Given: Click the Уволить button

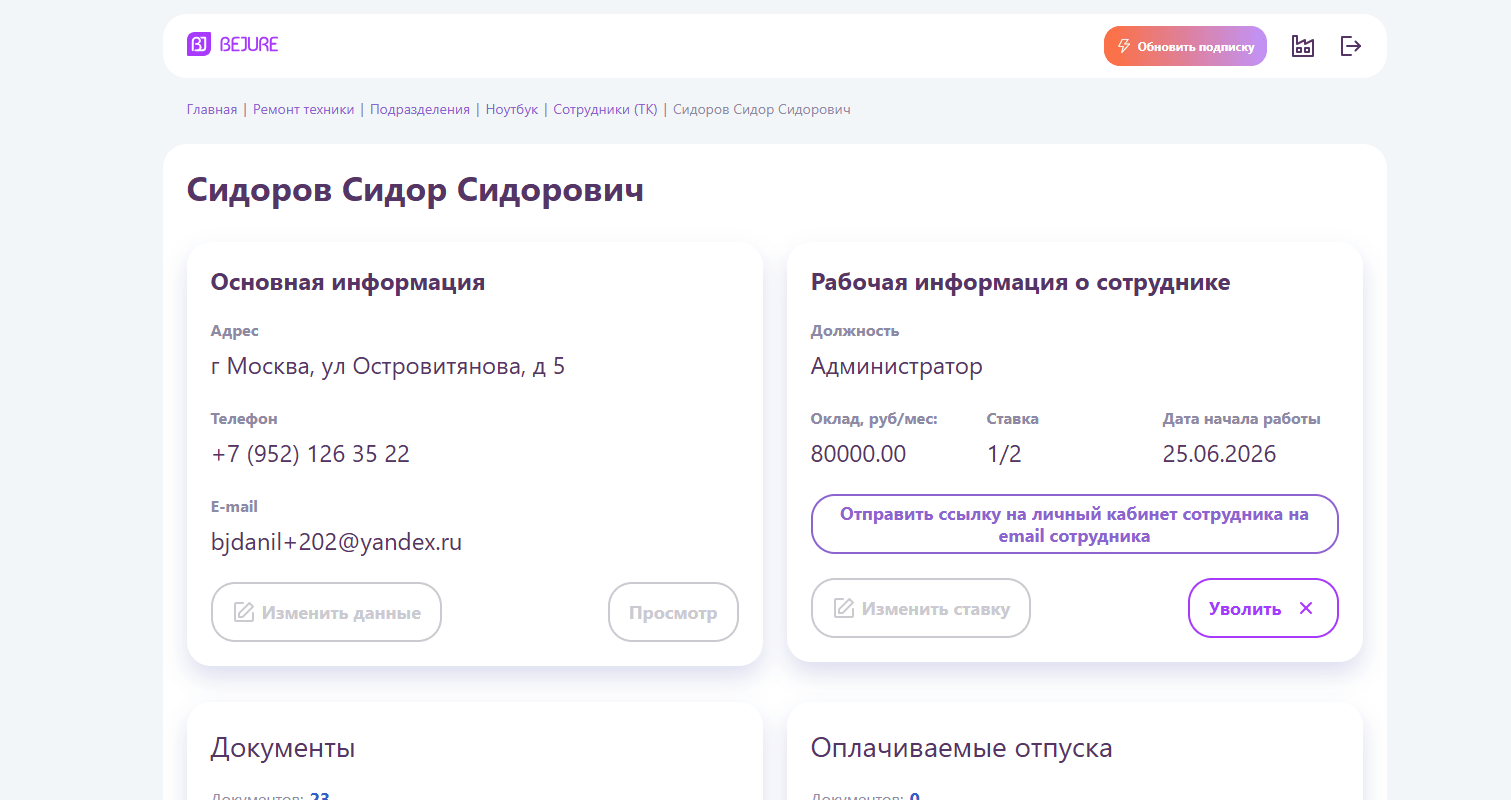Looking at the screenshot, I should pos(1263,608).
